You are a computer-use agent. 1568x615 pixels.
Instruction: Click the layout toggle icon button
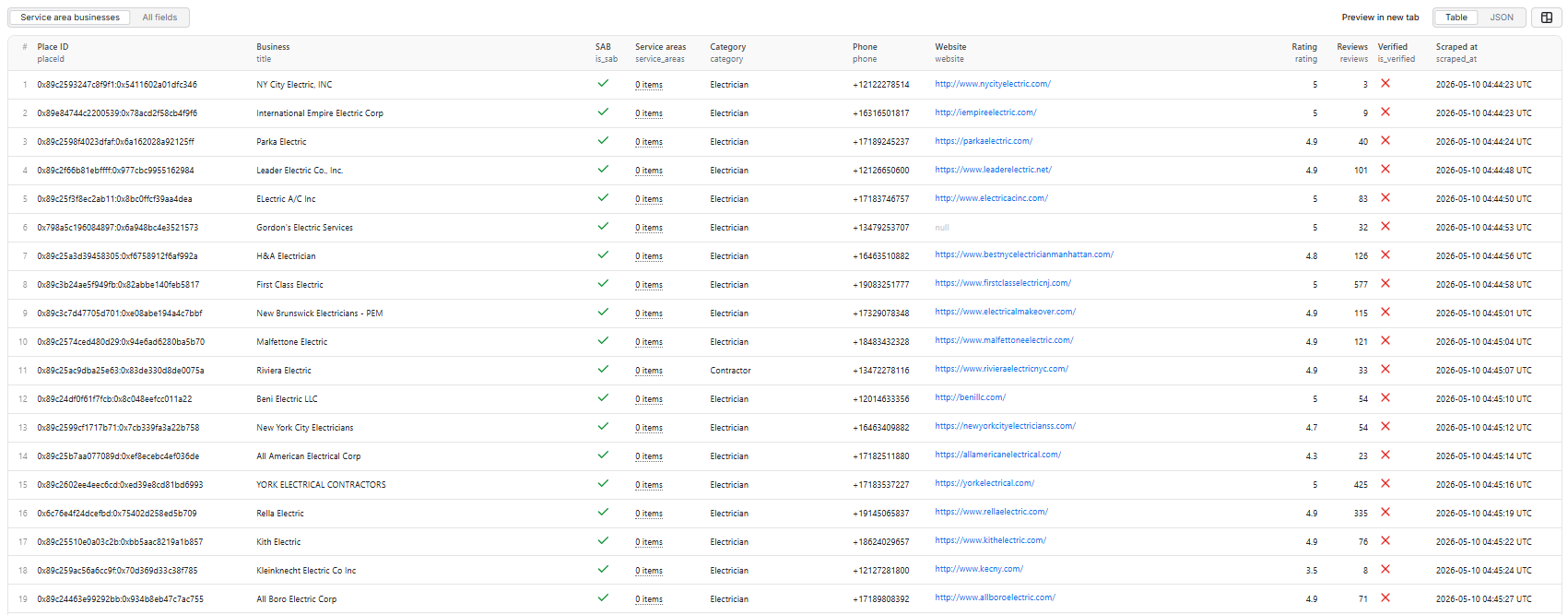[1547, 18]
